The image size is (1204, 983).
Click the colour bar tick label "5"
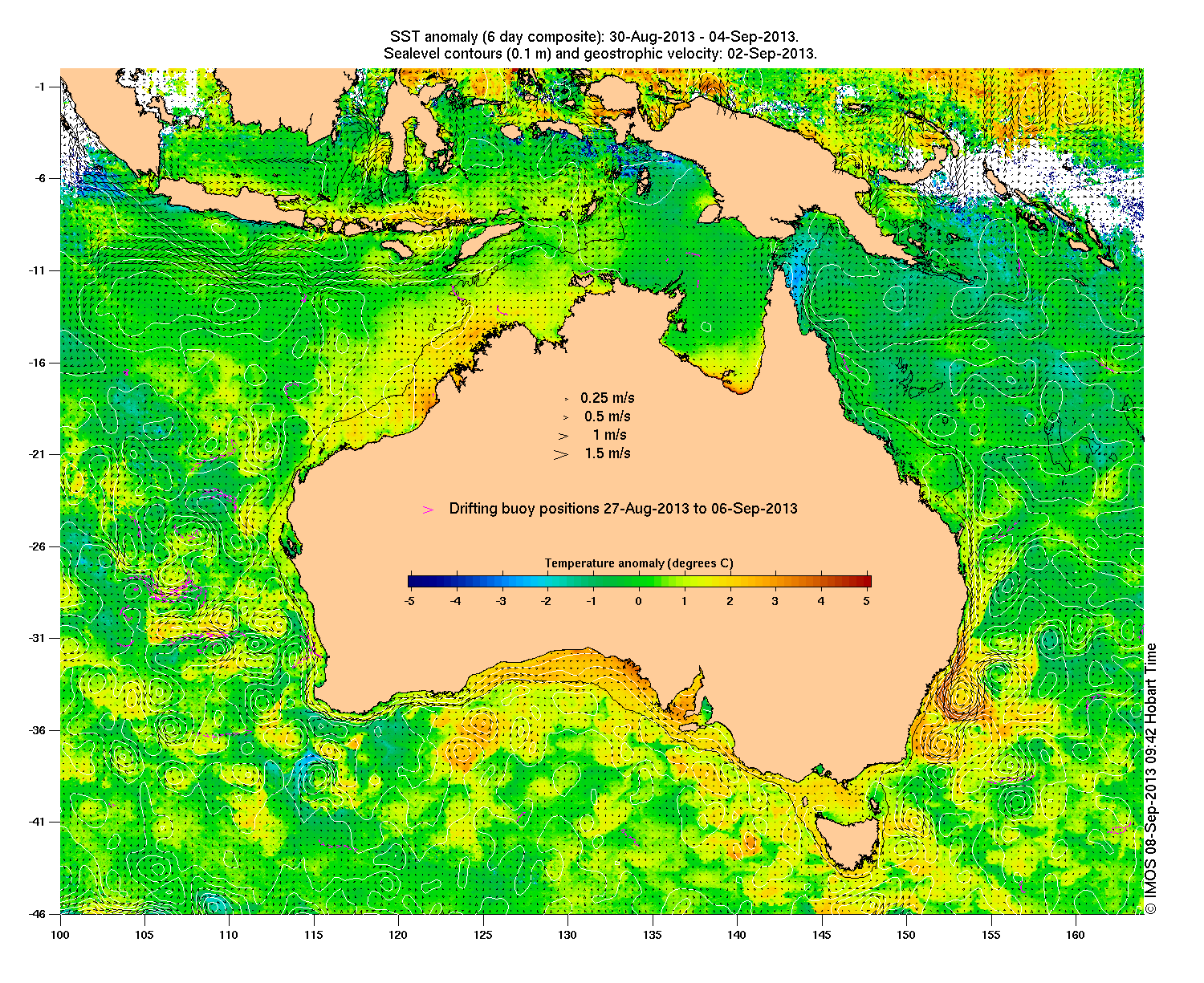(867, 600)
